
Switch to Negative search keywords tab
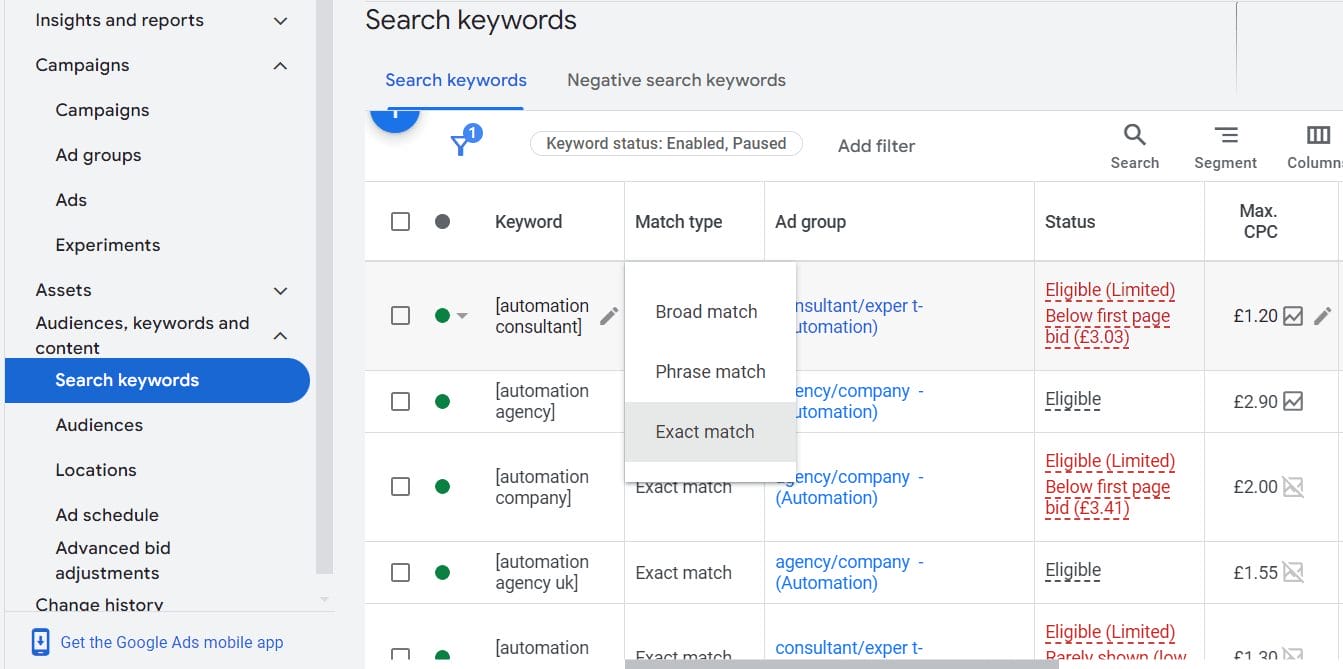tap(676, 80)
